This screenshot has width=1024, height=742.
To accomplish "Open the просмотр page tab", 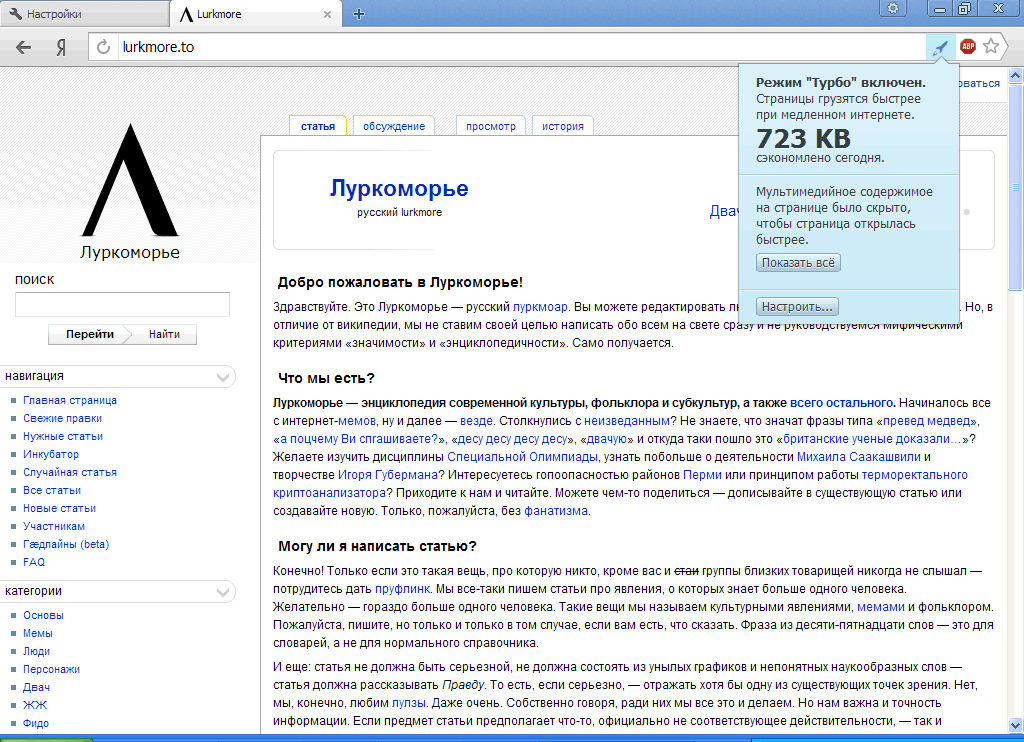I will [491, 126].
